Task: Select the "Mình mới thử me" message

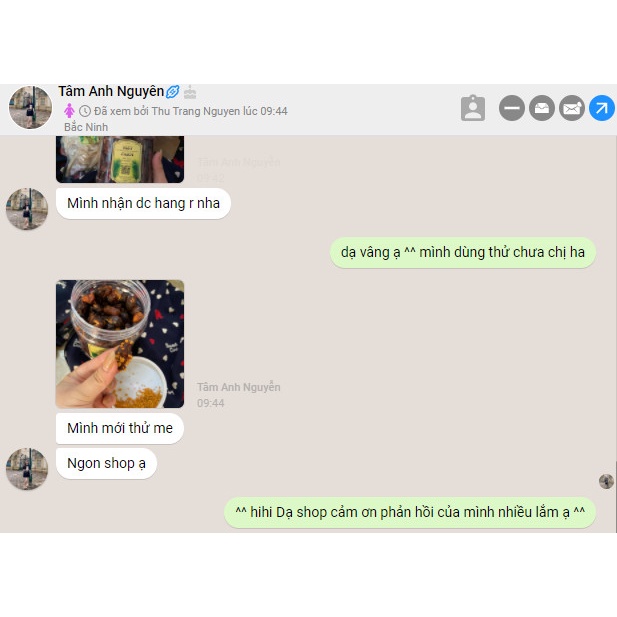Action: (120, 428)
